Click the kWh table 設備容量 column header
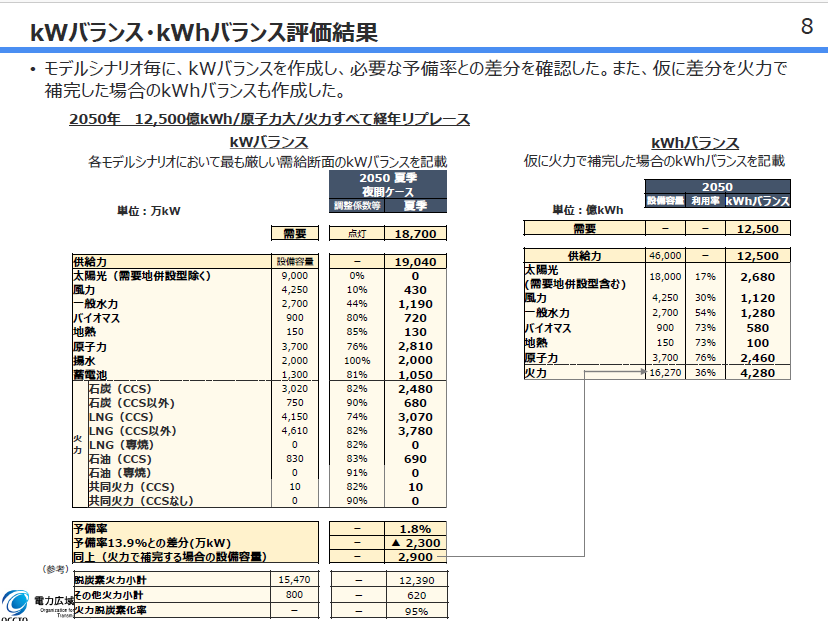The height and width of the screenshot is (621, 828). pos(665,201)
